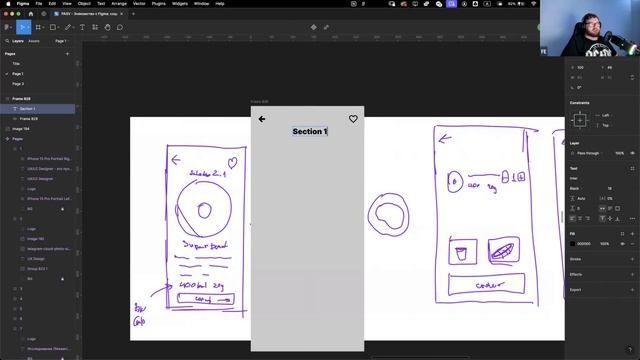Select the Rectangle shape tool

point(52,27)
